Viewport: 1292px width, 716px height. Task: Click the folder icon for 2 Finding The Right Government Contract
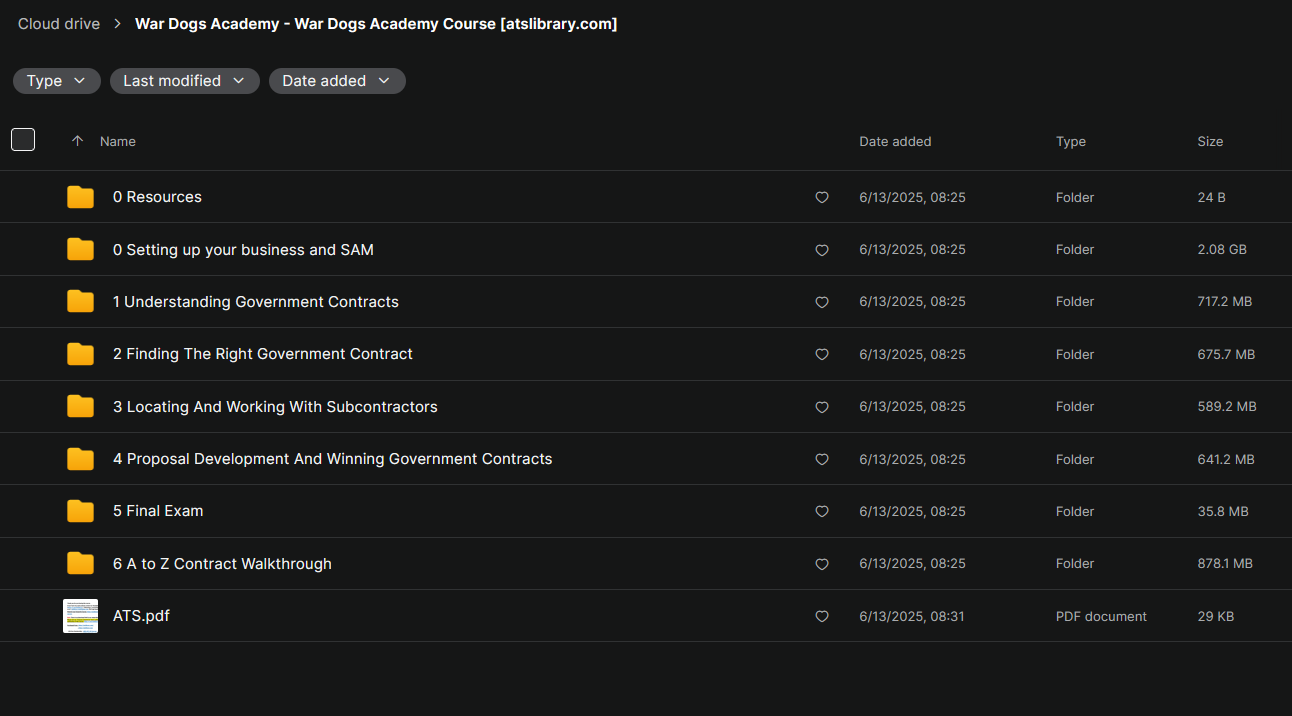(x=80, y=354)
